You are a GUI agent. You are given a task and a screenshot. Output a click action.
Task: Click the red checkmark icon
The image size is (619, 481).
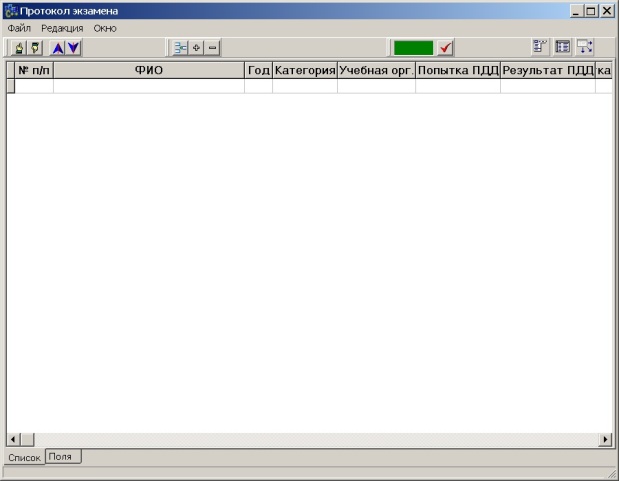(446, 48)
